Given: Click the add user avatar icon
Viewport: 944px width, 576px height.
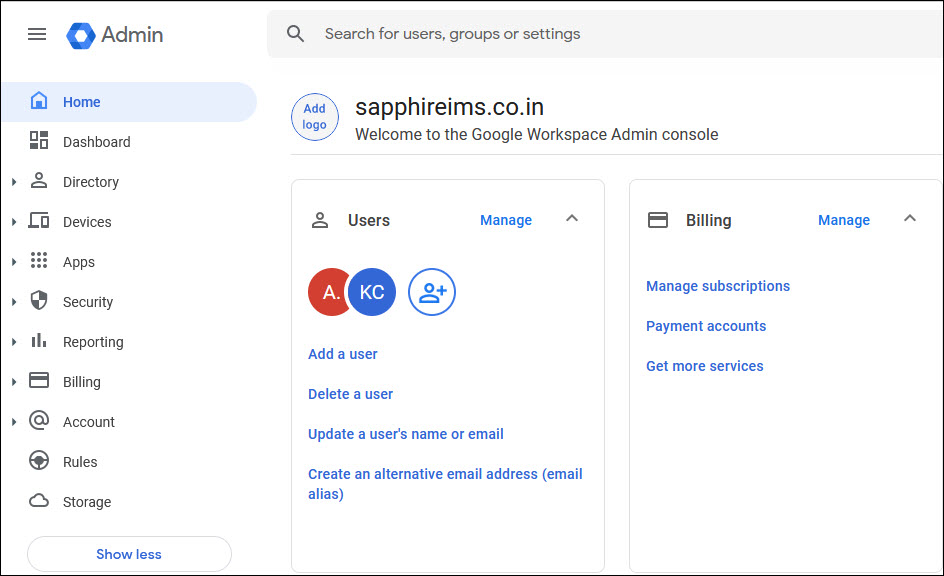Looking at the screenshot, I should [x=432, y=292].
